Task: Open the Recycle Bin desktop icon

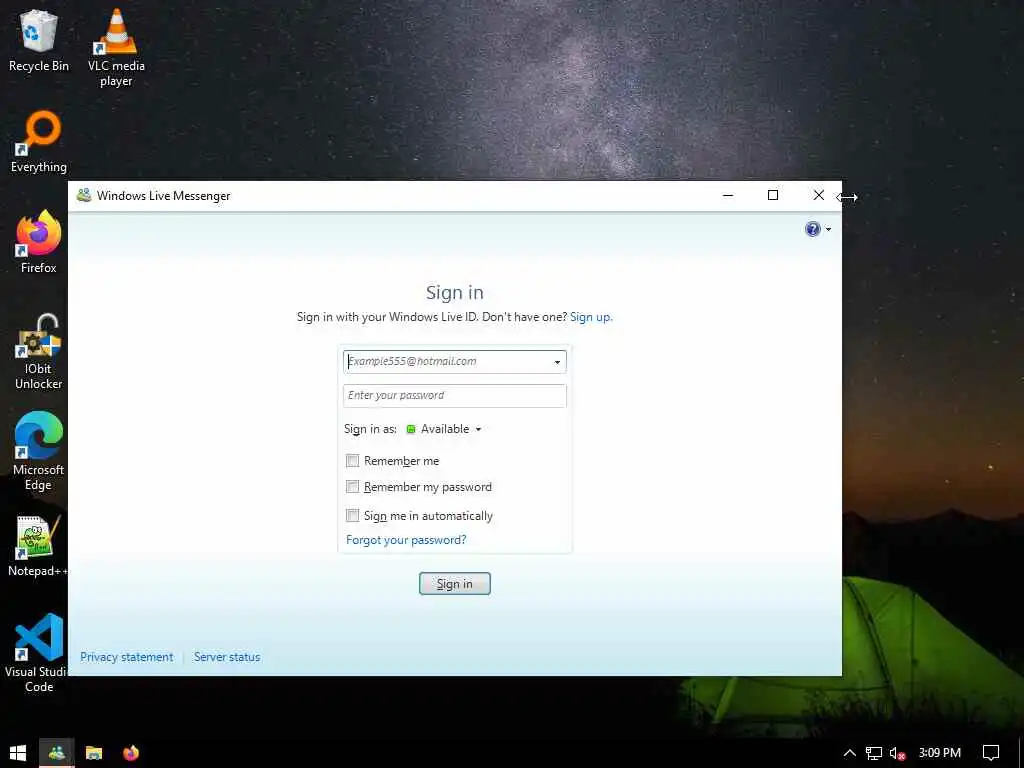Action: [39, 40]
